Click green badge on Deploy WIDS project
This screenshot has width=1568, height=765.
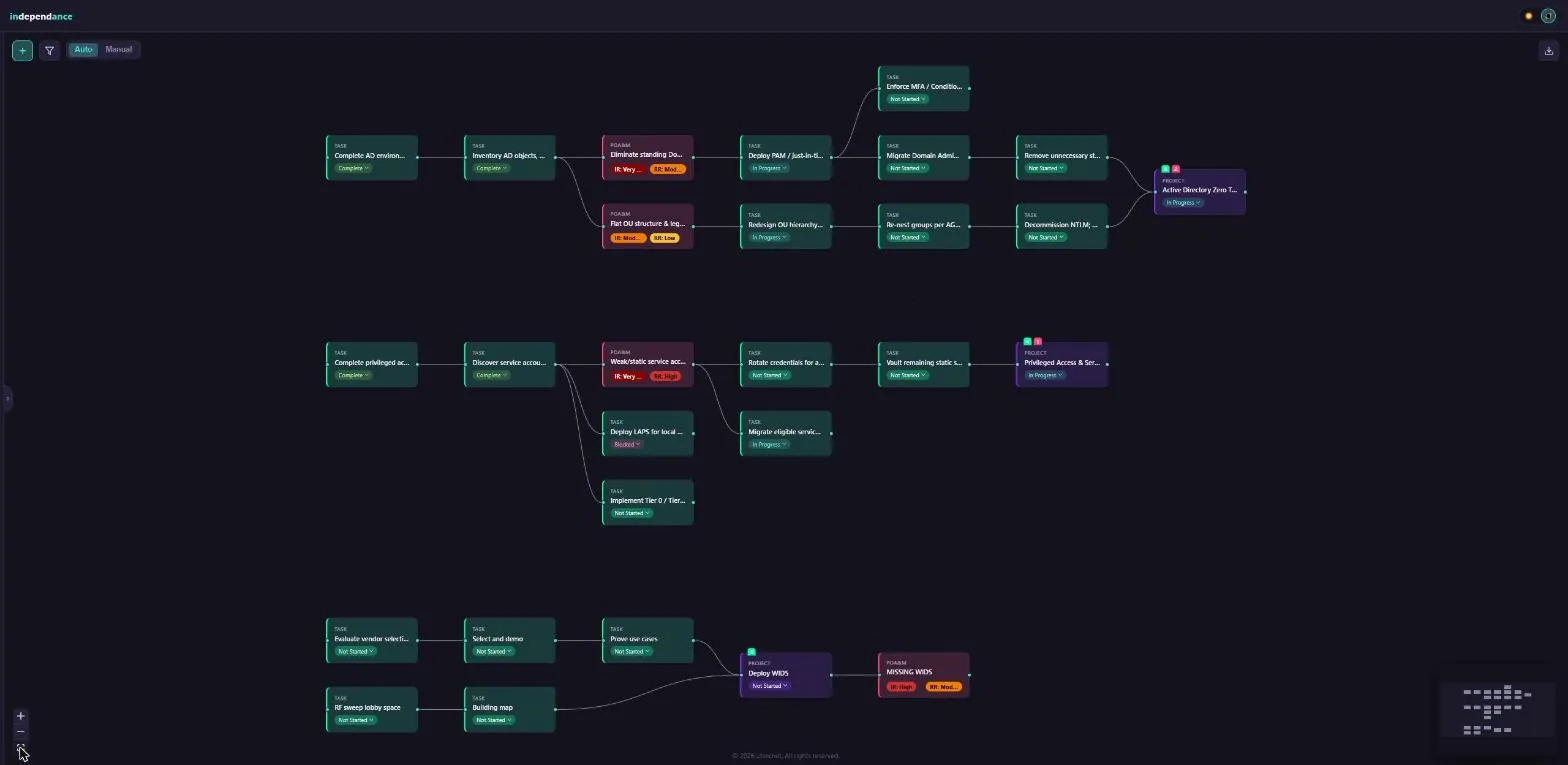752,652
